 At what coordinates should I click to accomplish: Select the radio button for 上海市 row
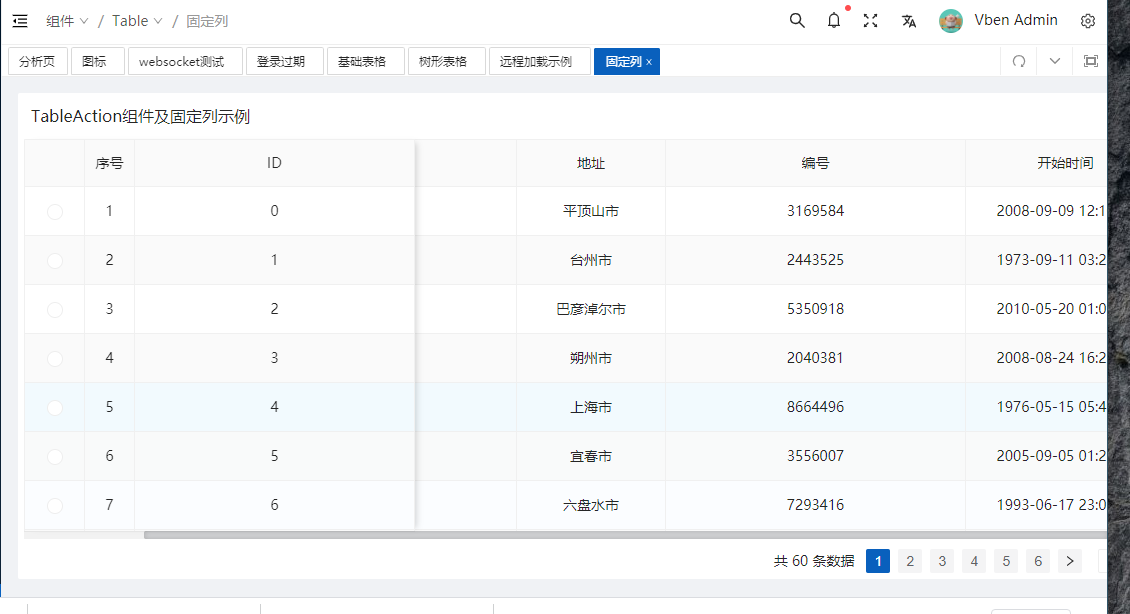coord(54,407)
